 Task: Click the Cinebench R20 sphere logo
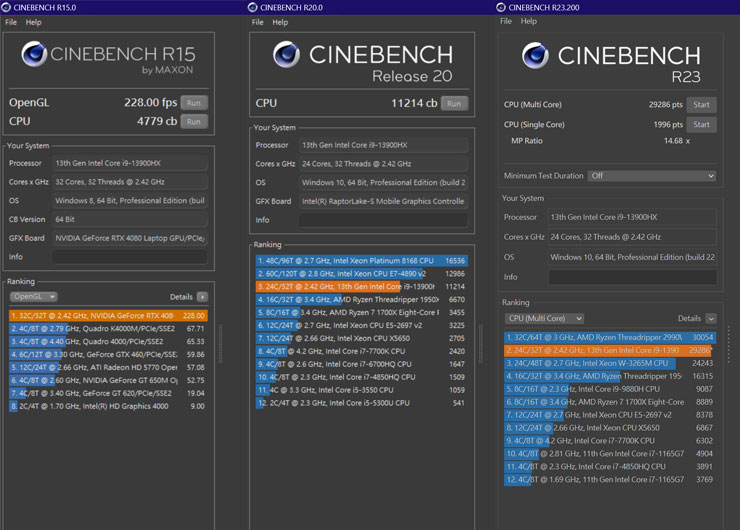(x=286, y=54)
